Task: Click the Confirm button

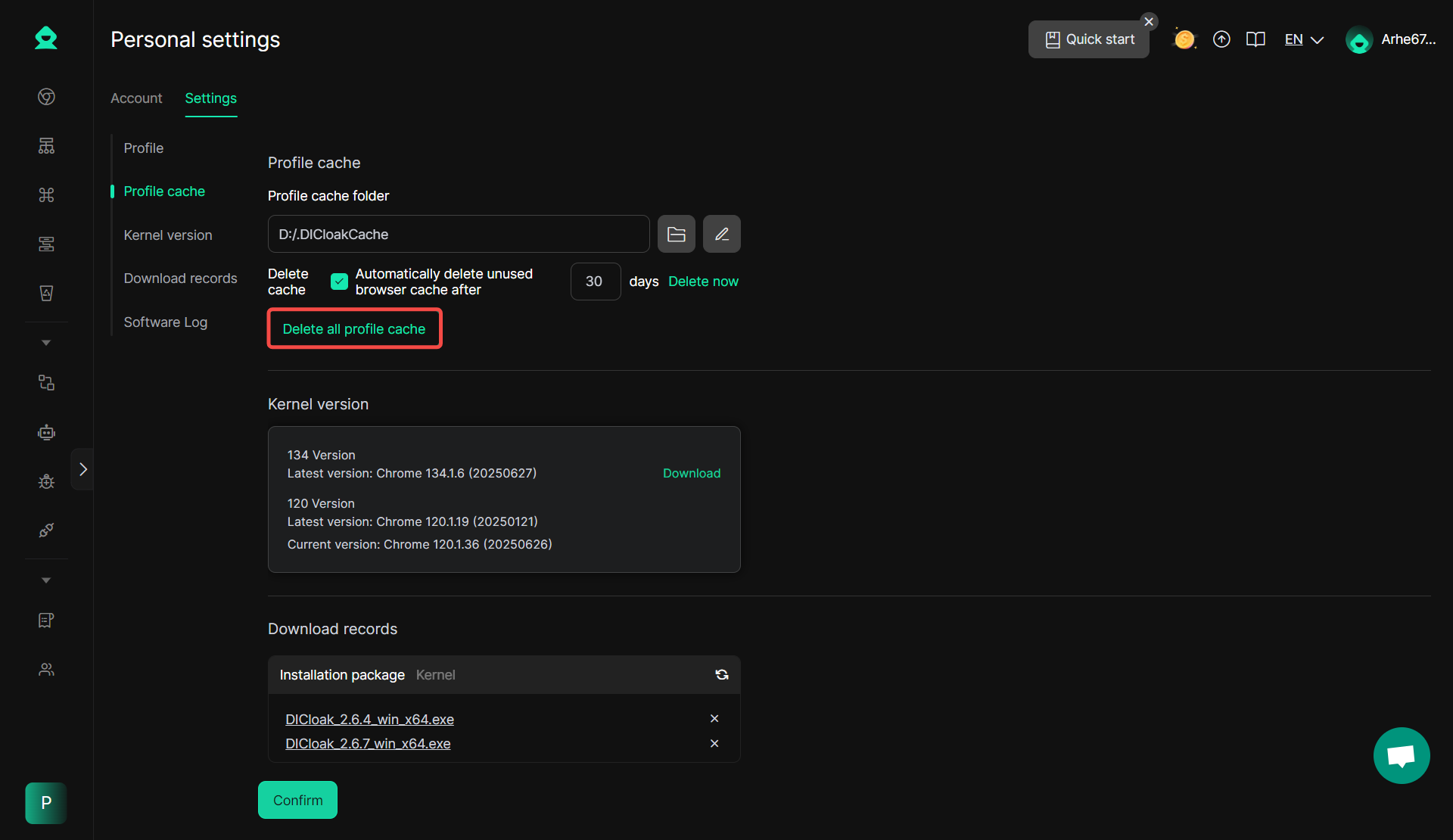Action: pos(297,800)
